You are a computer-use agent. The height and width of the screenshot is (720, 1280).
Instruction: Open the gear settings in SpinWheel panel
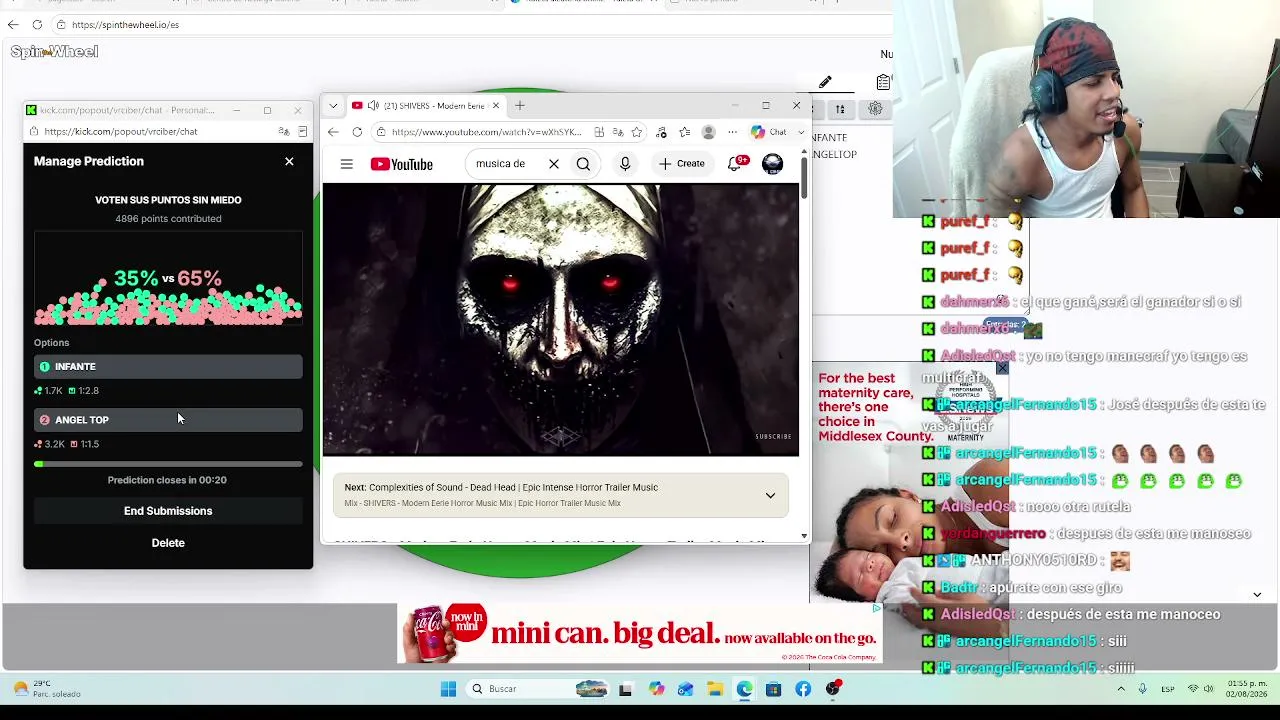point(875,109)
